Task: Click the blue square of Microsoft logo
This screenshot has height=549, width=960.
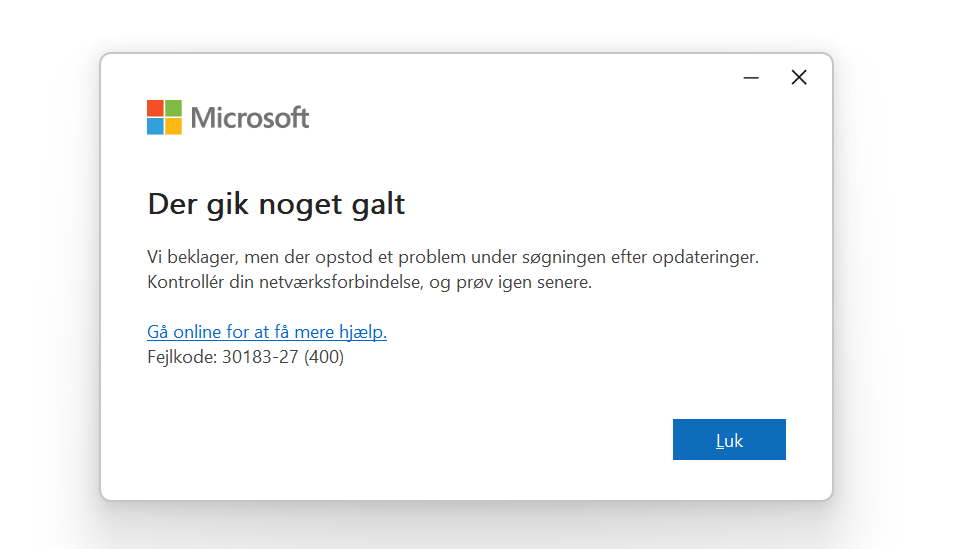Action: coord(156,126)
